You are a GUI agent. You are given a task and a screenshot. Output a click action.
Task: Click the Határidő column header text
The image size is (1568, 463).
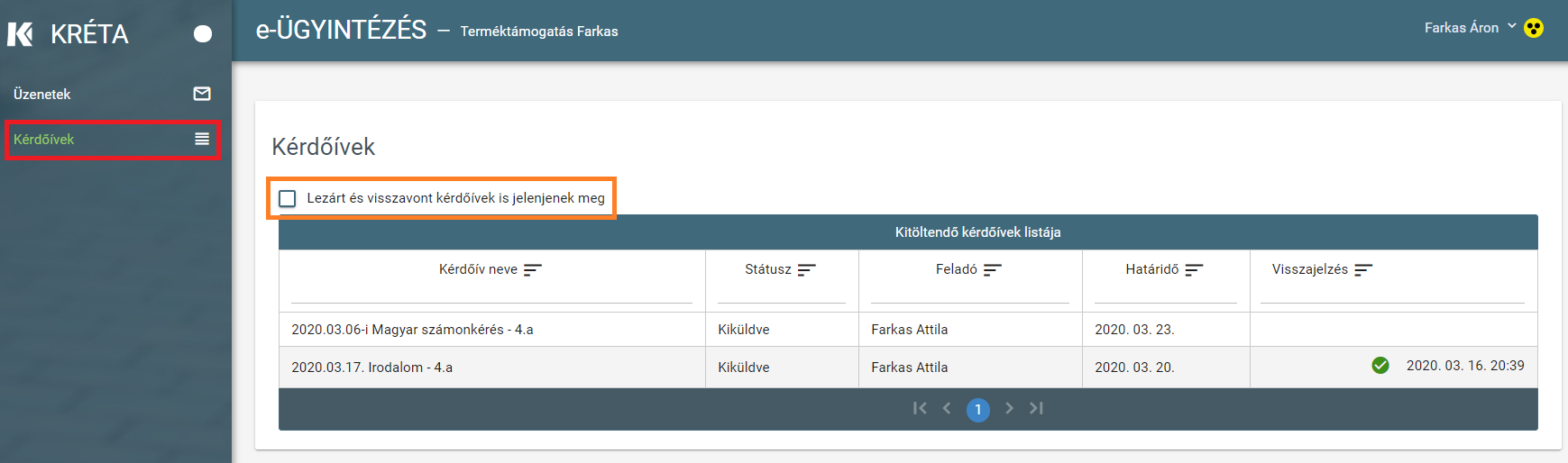1152,269
